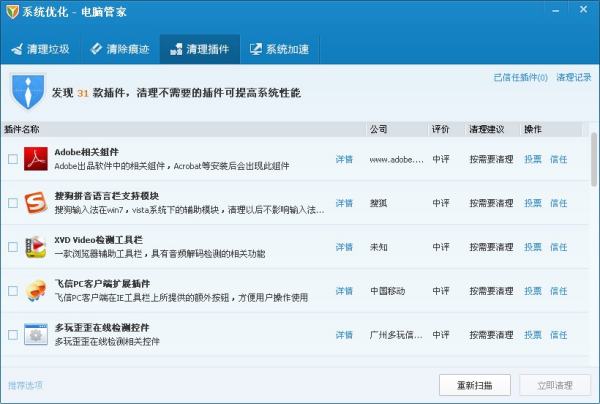This screenshot has height=404, width=600.
Task: Click the www.adobe... company cell
Action: click(x=396, y=160)
